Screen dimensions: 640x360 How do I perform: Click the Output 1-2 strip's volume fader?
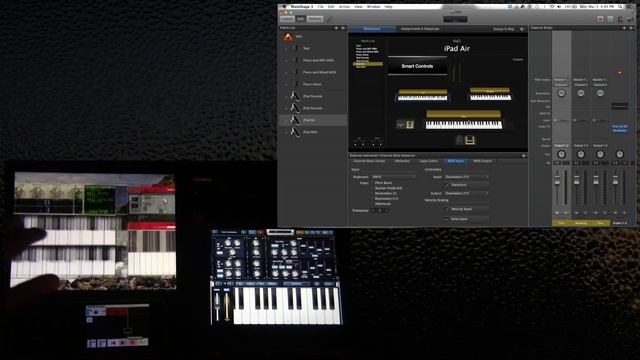616,182
